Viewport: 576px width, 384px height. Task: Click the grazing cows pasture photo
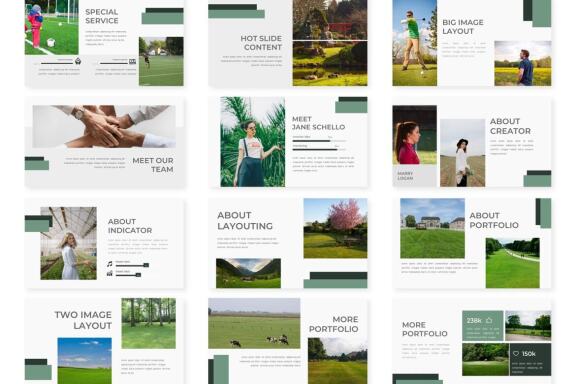(254, 323)
